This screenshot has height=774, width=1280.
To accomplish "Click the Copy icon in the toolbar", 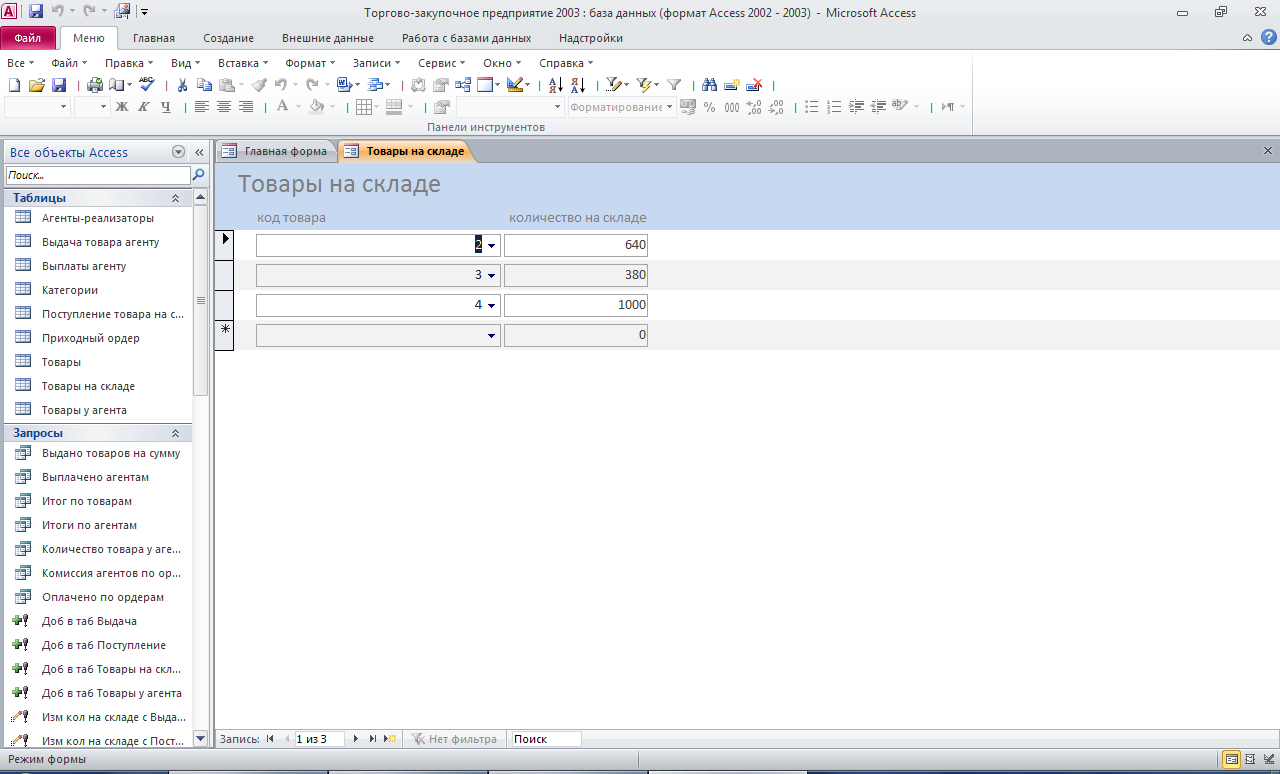I will tap(204, 85).
